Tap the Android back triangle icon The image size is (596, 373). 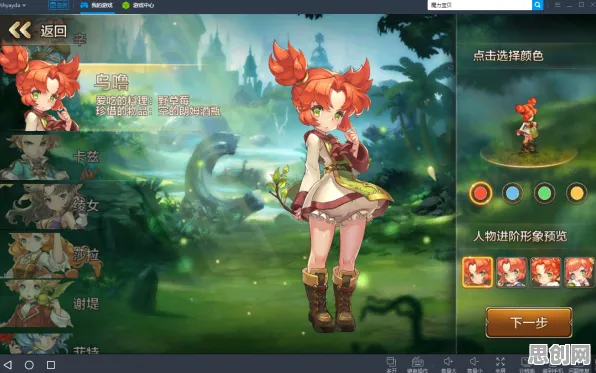[x=8, y=365]
